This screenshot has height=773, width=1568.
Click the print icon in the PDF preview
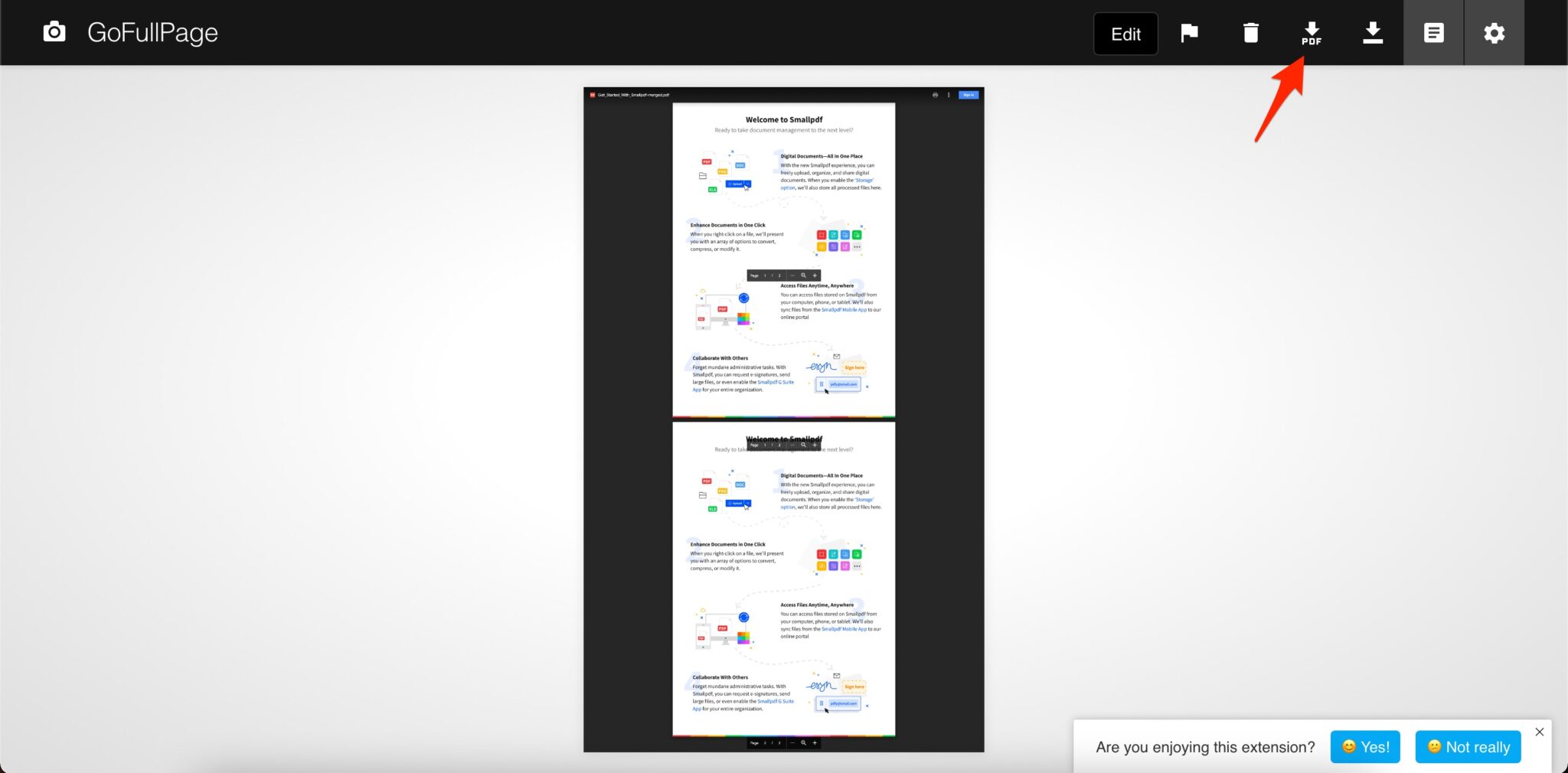[x=935, y=95]
